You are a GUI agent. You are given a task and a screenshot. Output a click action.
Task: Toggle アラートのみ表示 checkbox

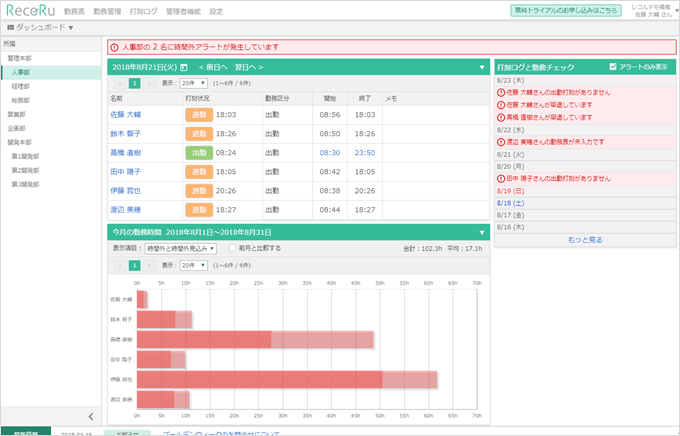(x=613, y=67)
